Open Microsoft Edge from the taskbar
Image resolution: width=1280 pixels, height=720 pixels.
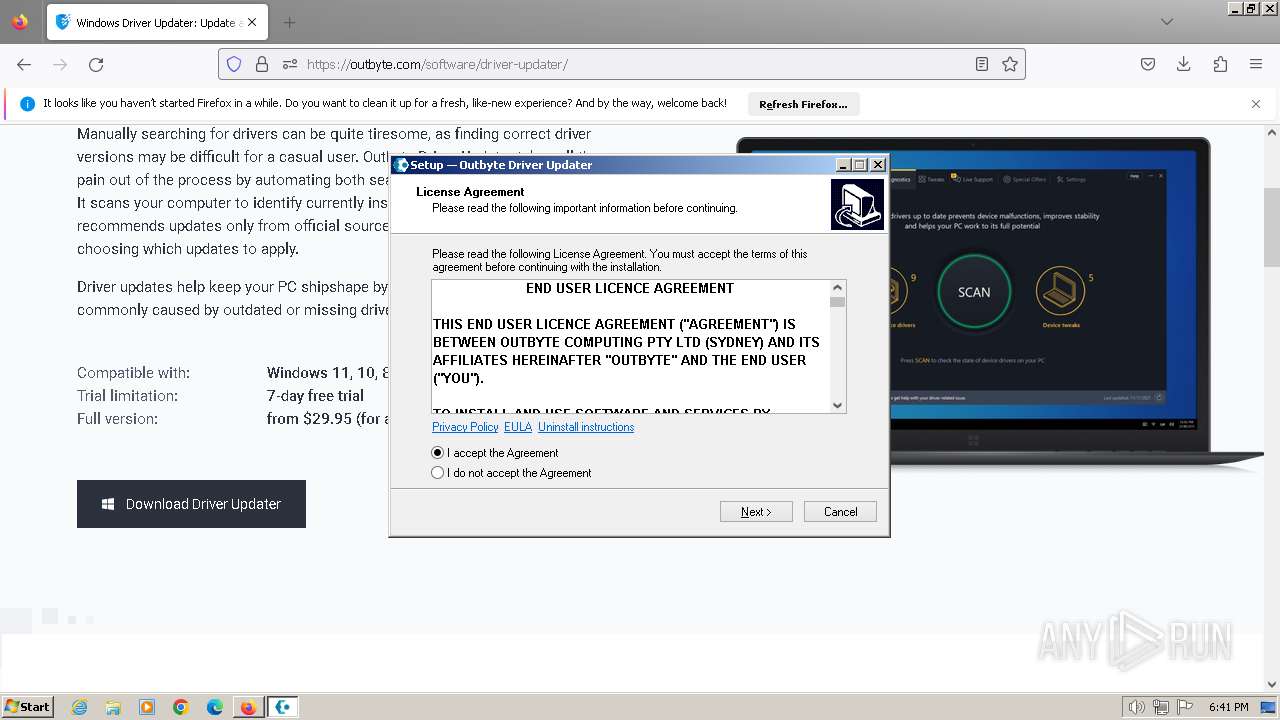click(x=215, y=707)
